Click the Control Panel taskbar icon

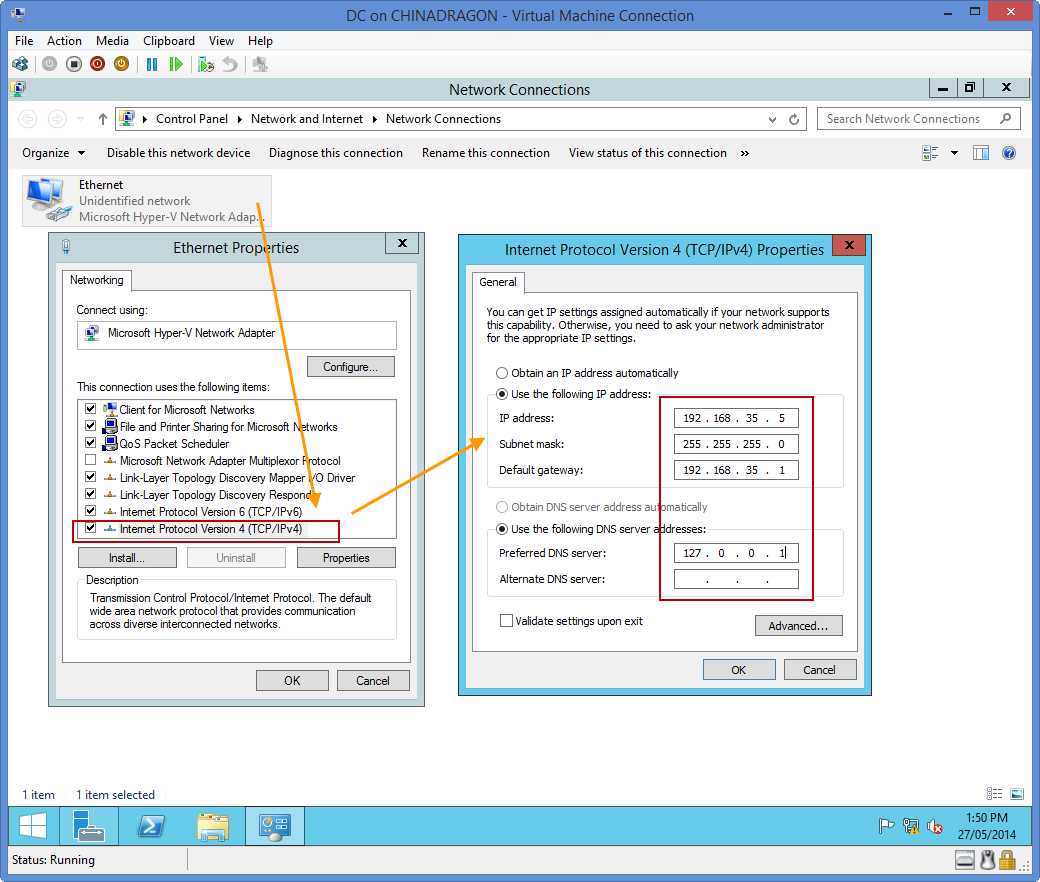(275, 826)
